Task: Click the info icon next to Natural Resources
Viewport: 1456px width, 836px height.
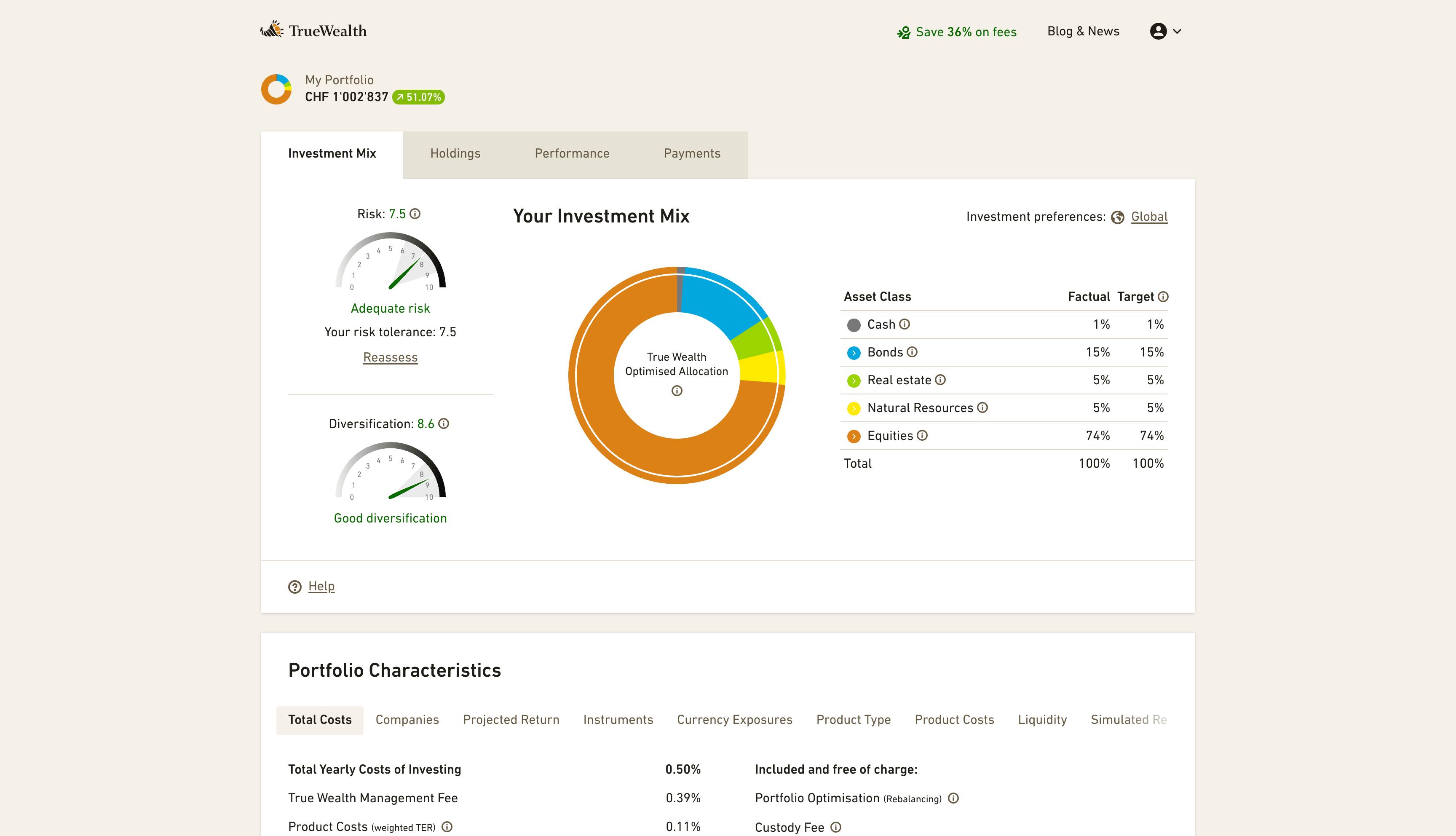Action: tap(982, 407)
